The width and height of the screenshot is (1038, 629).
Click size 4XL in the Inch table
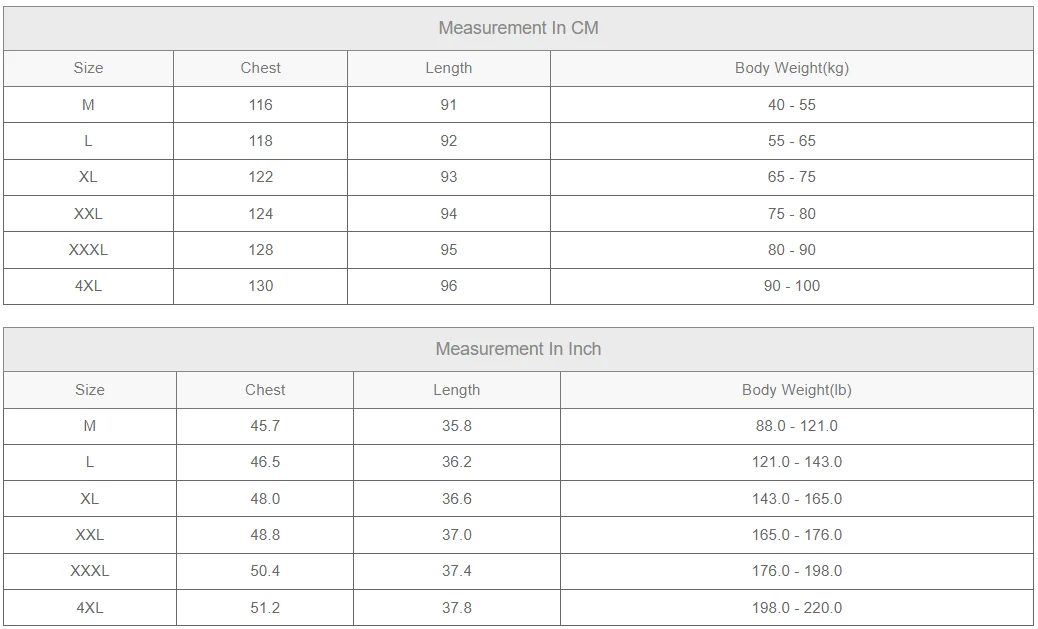tap(89, 608)
